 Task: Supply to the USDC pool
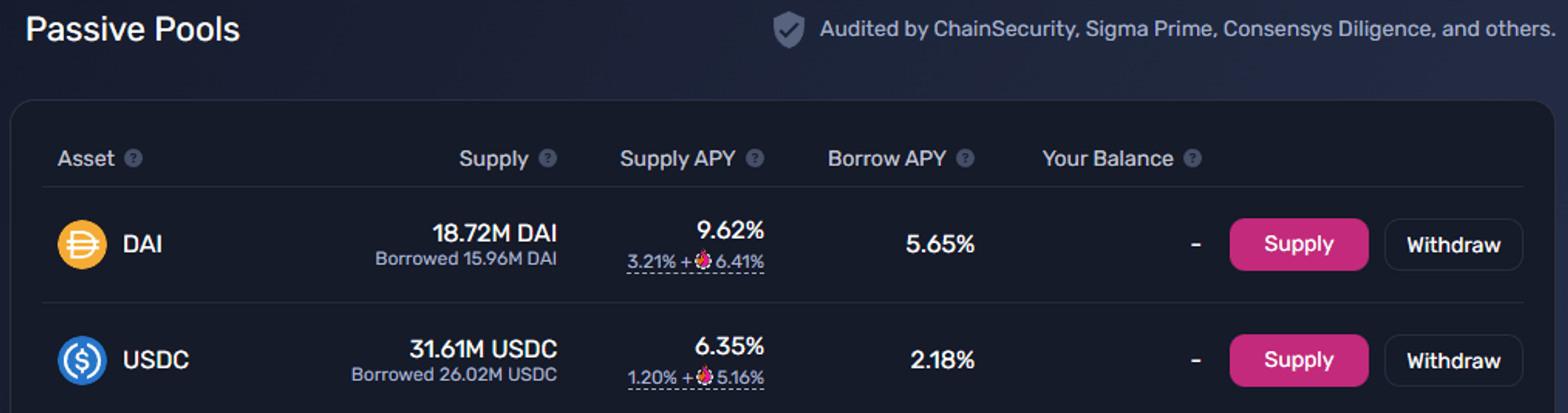click(1299, 360)
